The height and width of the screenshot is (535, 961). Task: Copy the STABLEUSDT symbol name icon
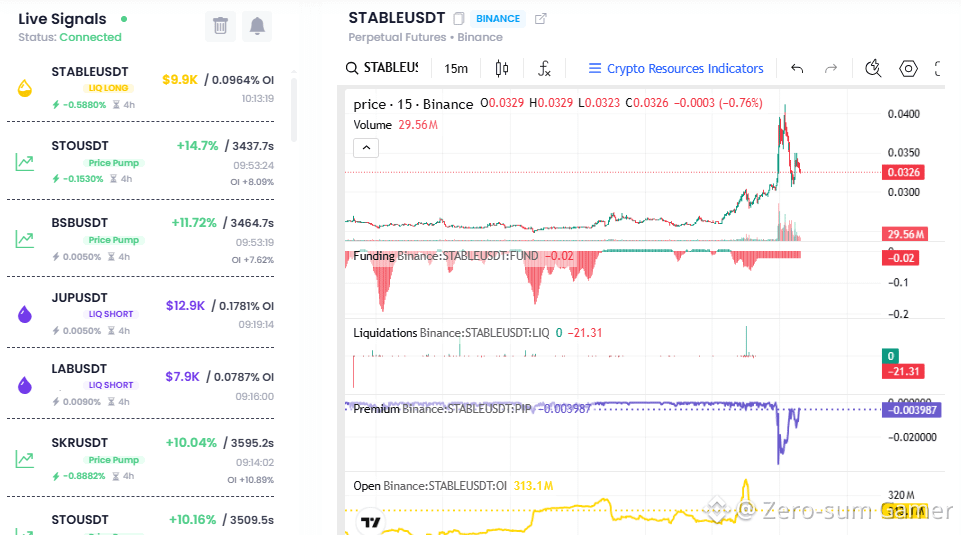coord(458,18)
